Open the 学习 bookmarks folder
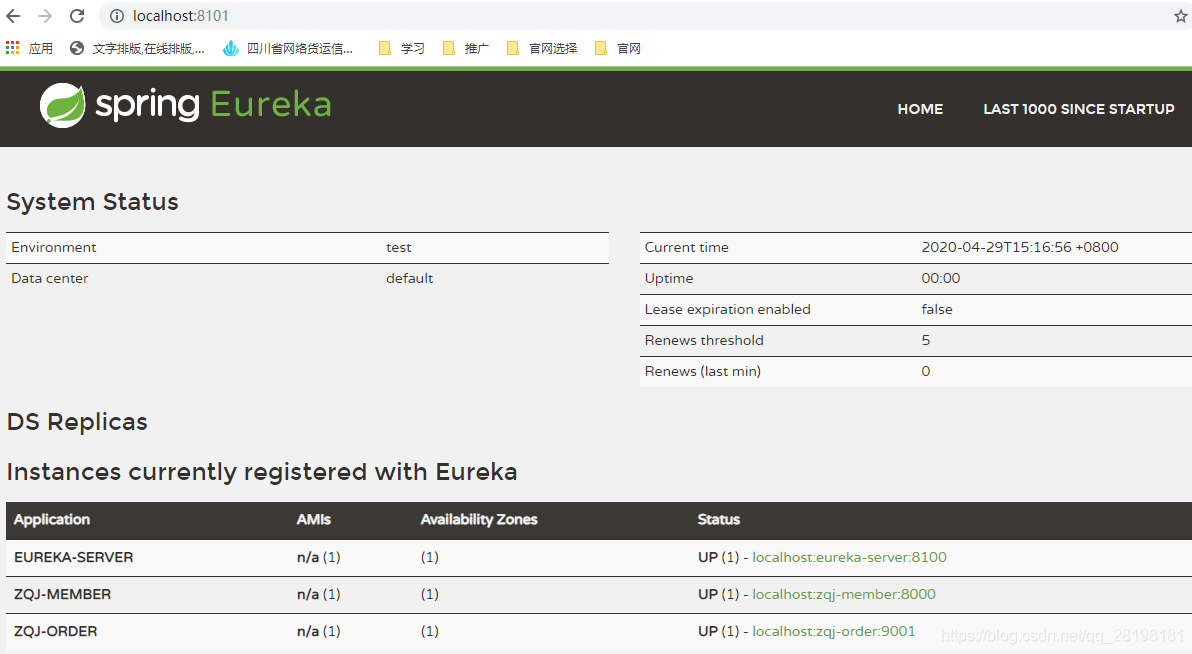1192x654 pixels. [401, 47]
